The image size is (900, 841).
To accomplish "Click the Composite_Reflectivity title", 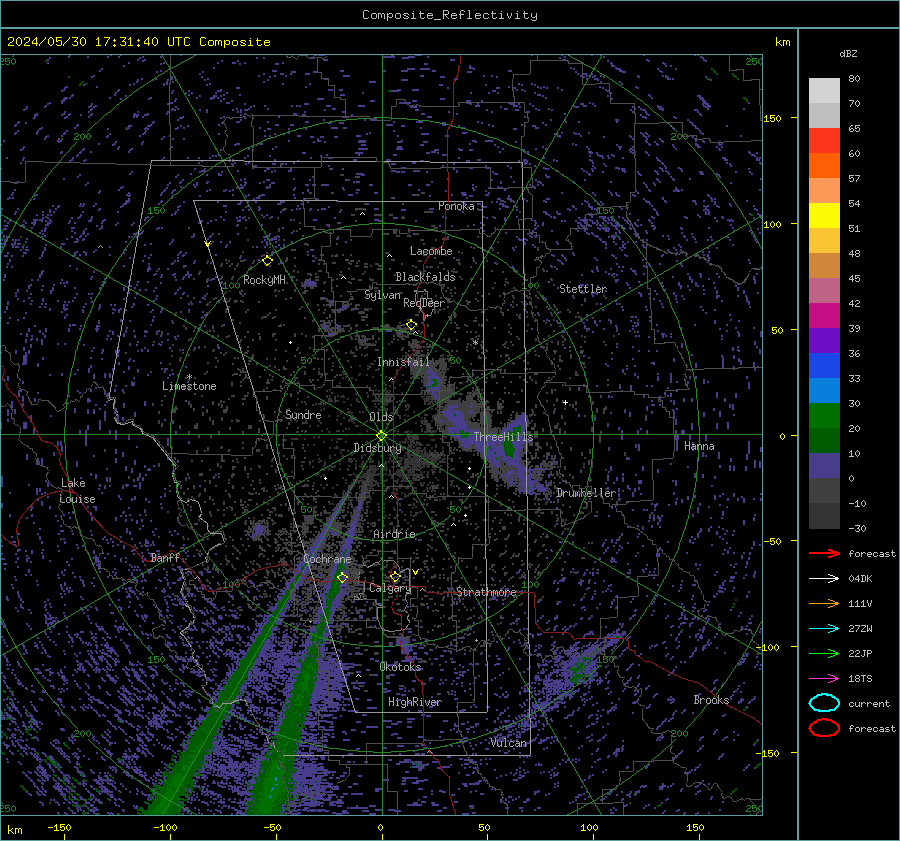I will (449, 15).
